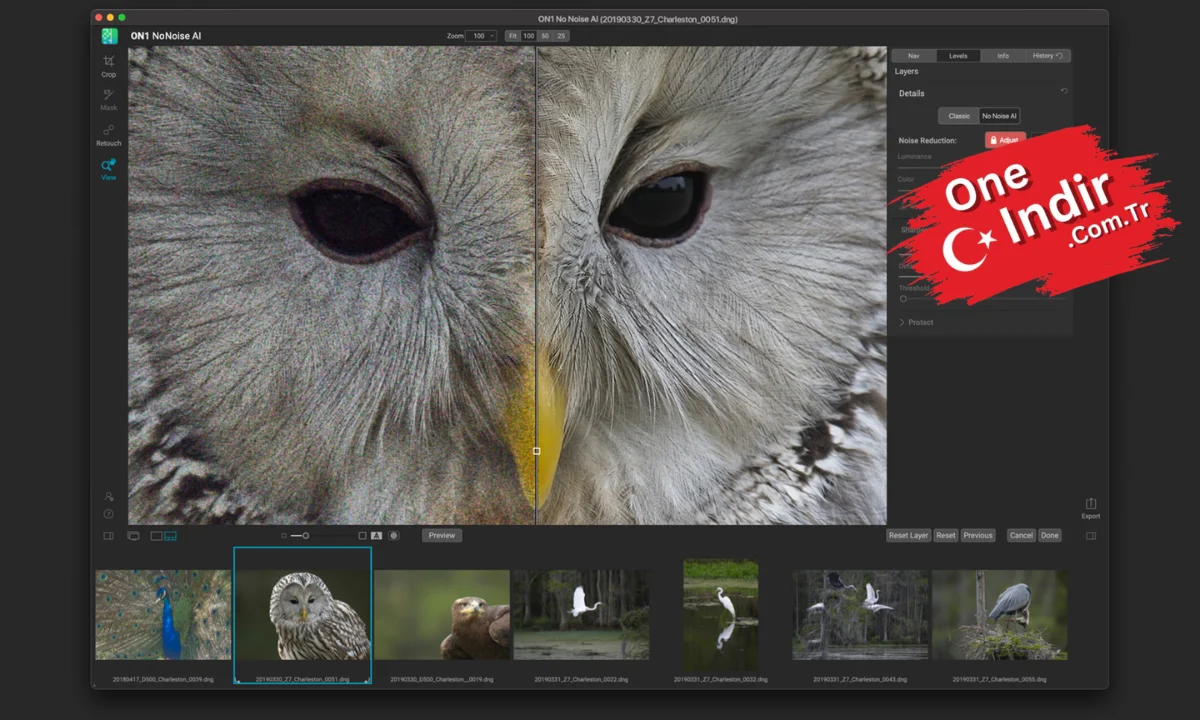Set zoom preset to Fit
1200x720 pixels.
coord(512,36)
